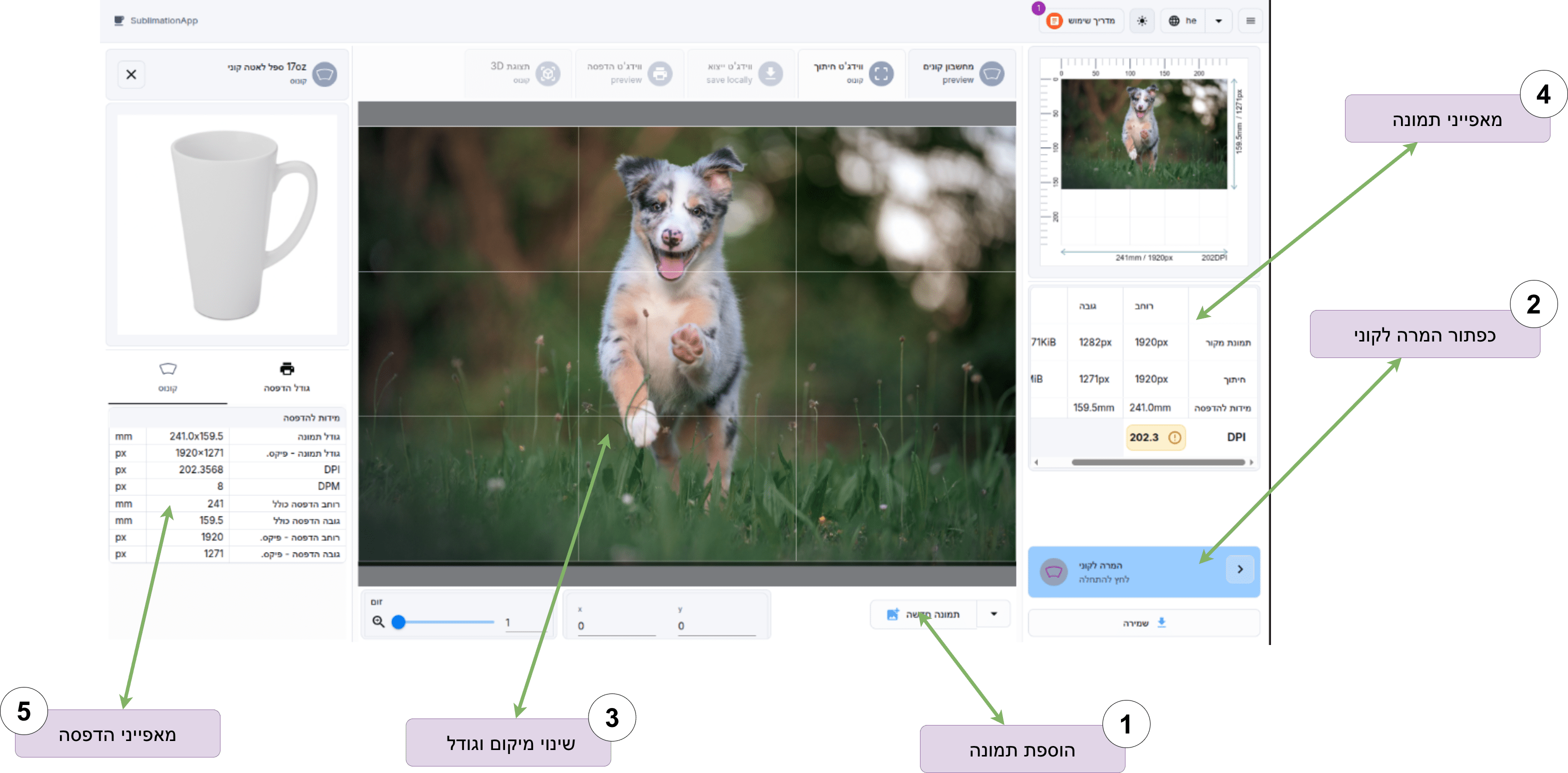Open the usage guide button

1081,20
